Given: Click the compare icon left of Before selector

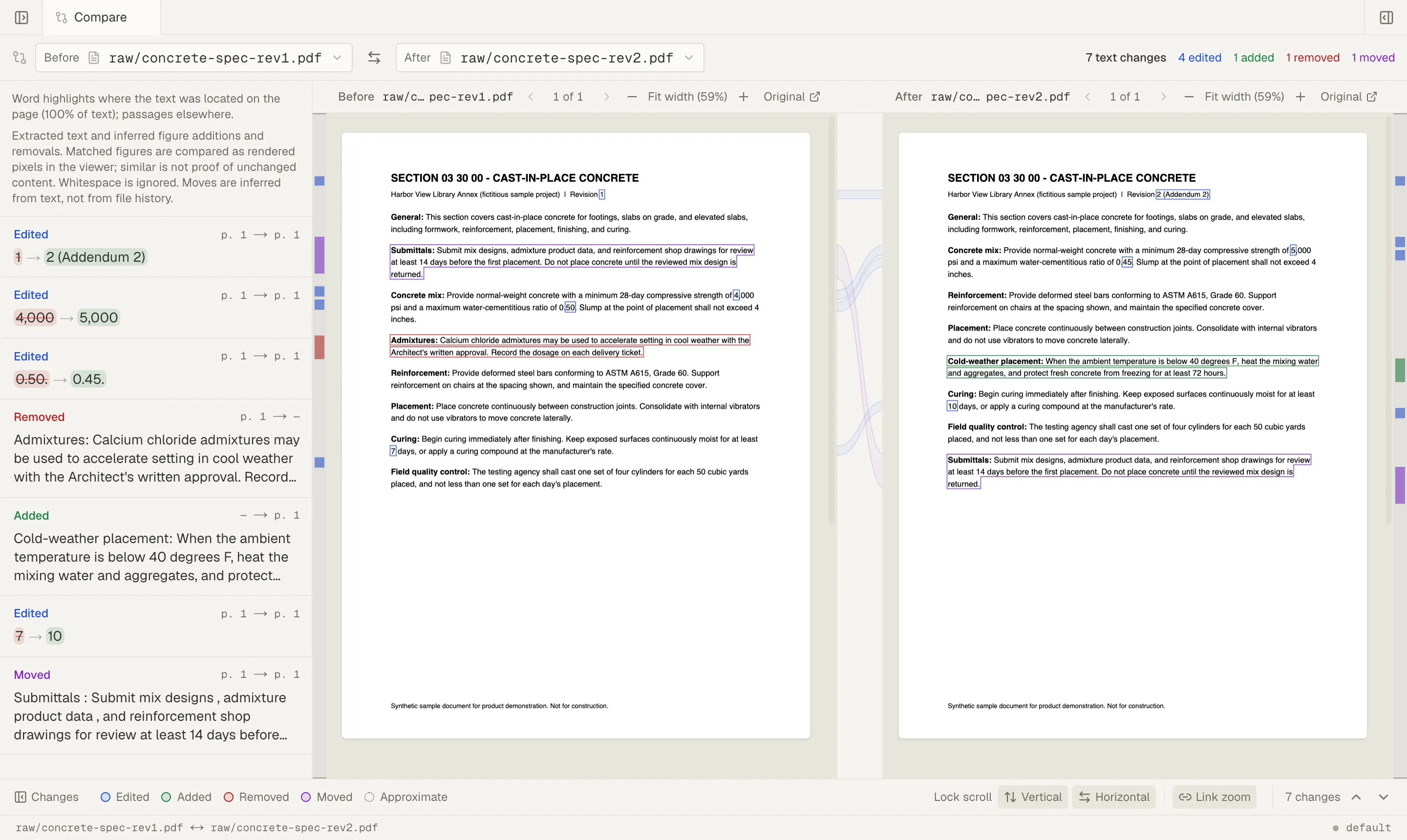Looking at the screenshot, I should [x=19, y=58].
